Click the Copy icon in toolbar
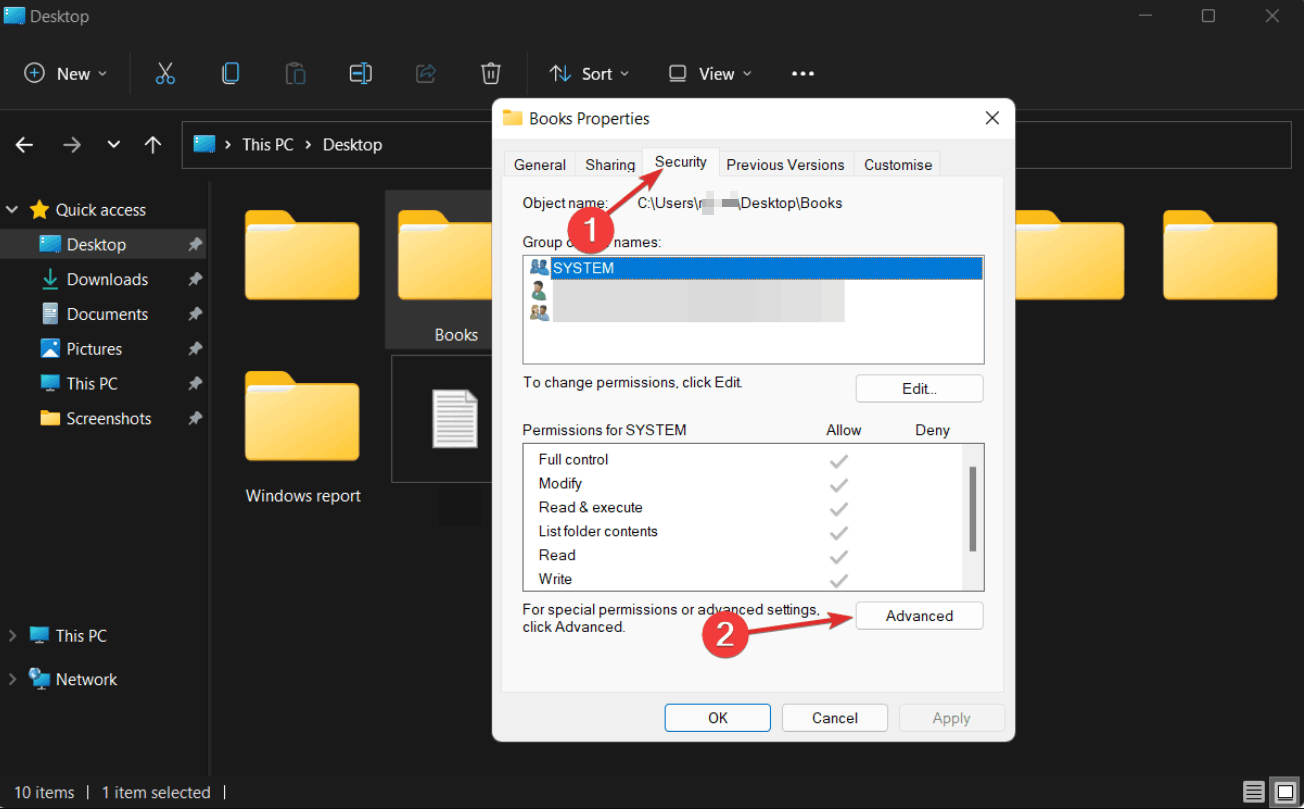 click(231, 73)
